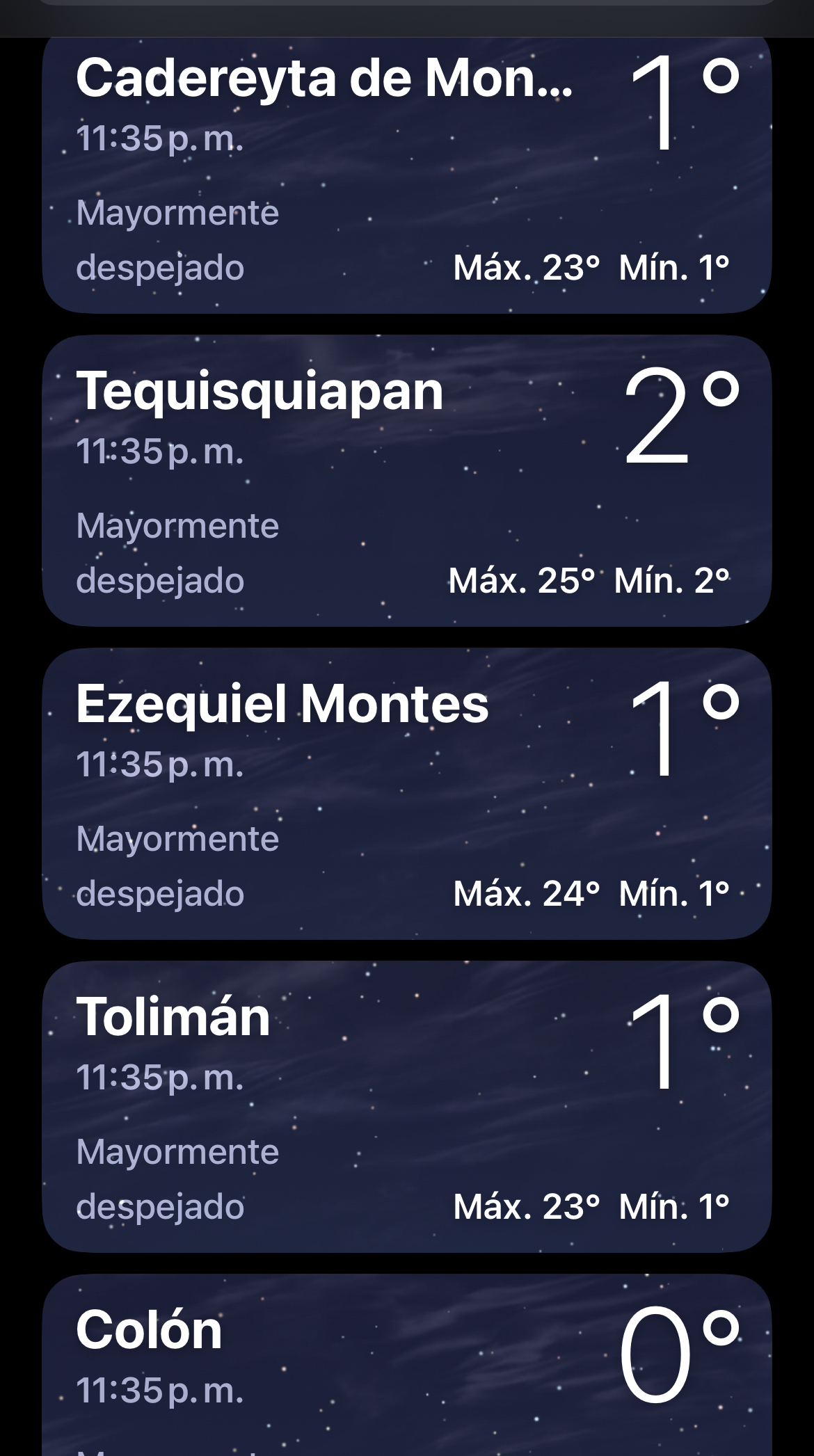This screenshot has width=814, height=1456.
Task: Tap the large 0° temperature for Colón
Action: (x=678, y=1357)
